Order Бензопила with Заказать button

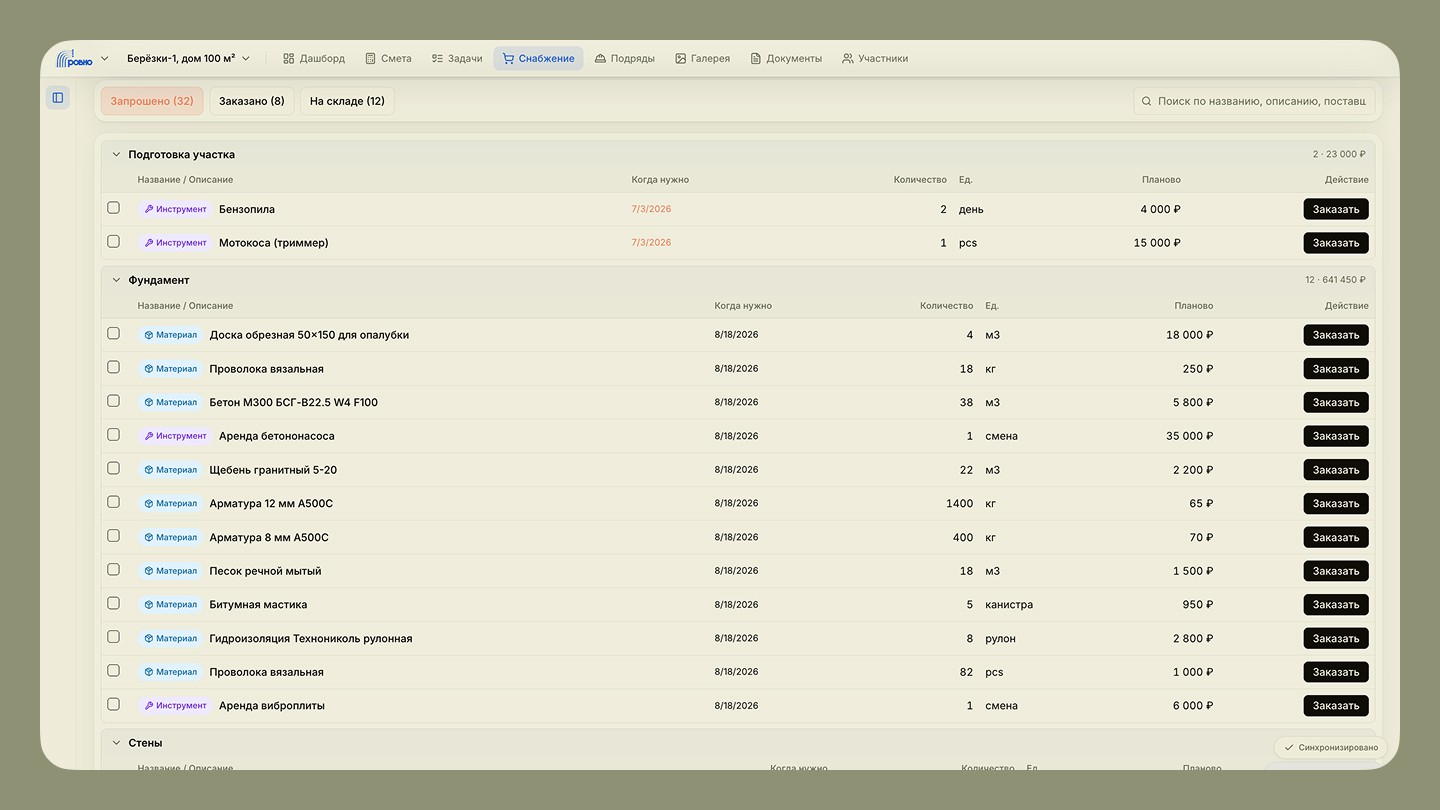coord(1336,209)
